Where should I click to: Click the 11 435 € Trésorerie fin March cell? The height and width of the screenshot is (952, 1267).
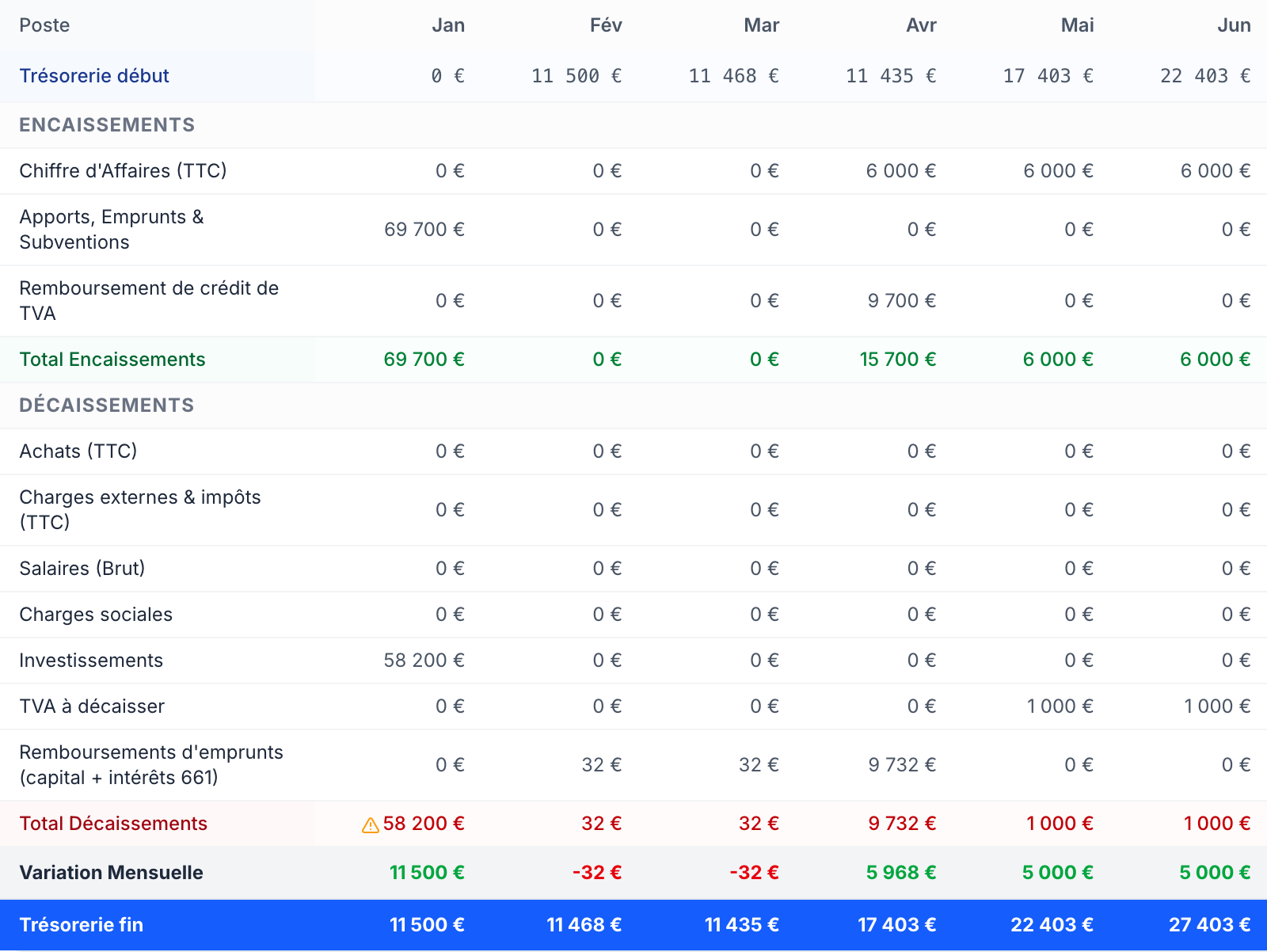pyautogui.click(x=742, y=925)
